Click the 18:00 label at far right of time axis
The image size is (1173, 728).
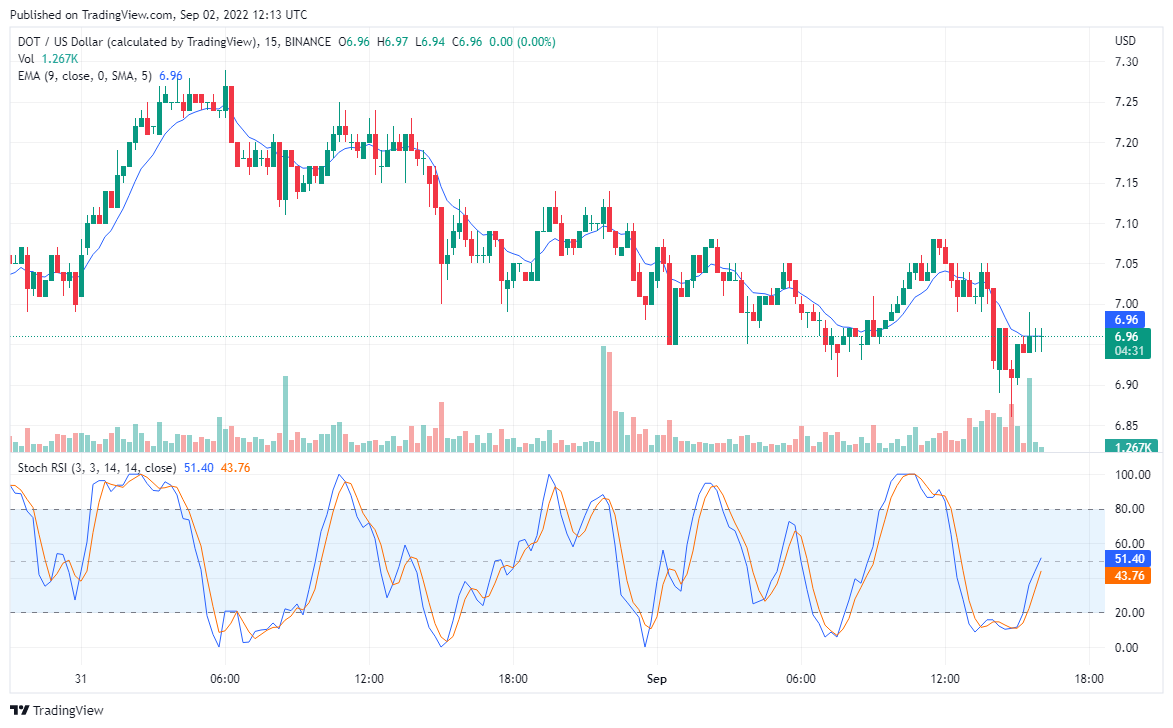1088,679
